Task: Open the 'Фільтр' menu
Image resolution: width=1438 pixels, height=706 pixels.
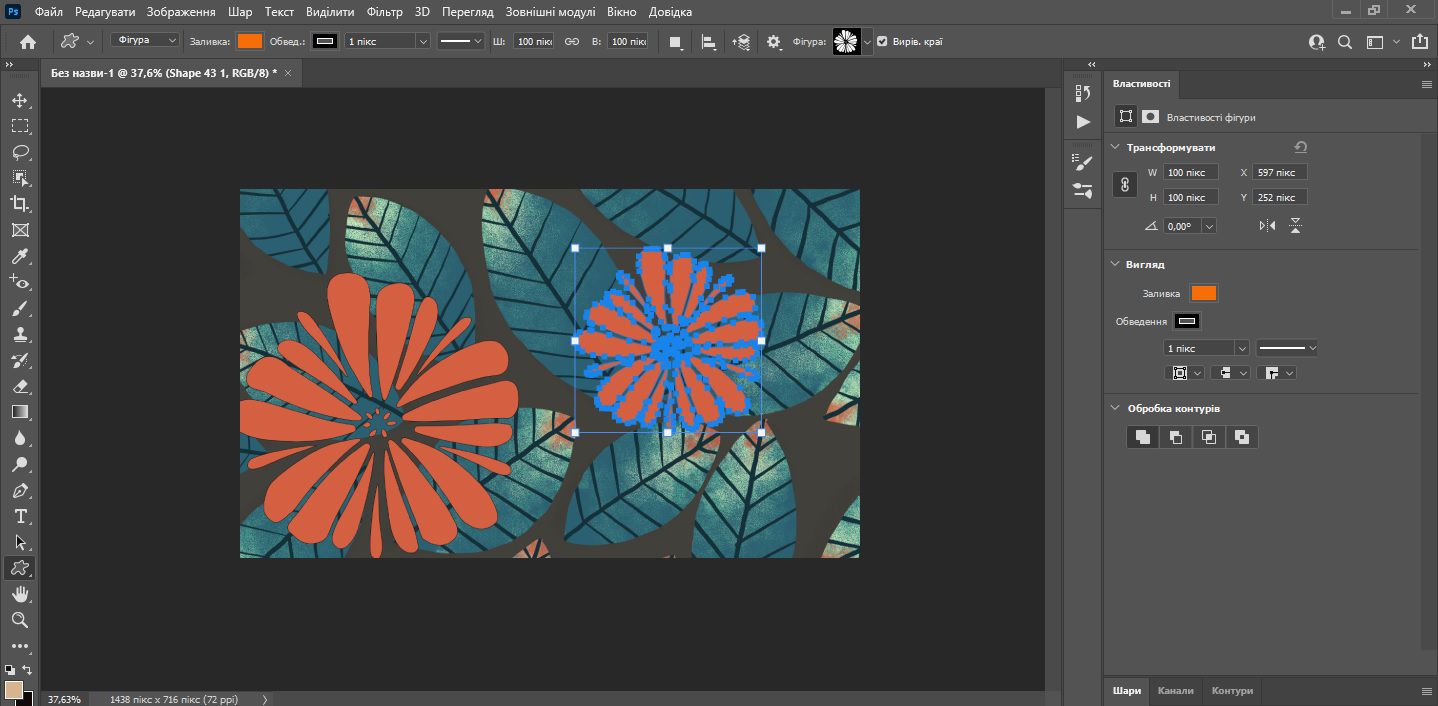Action: click(x=384, y=12)
